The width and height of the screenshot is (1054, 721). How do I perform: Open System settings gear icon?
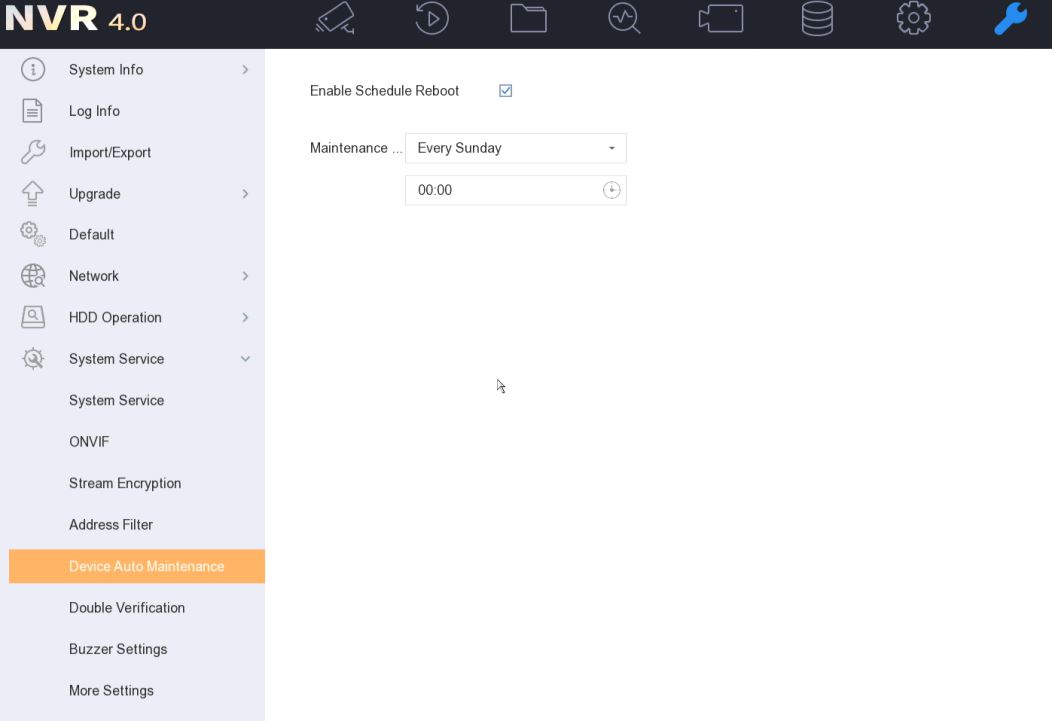914,18
